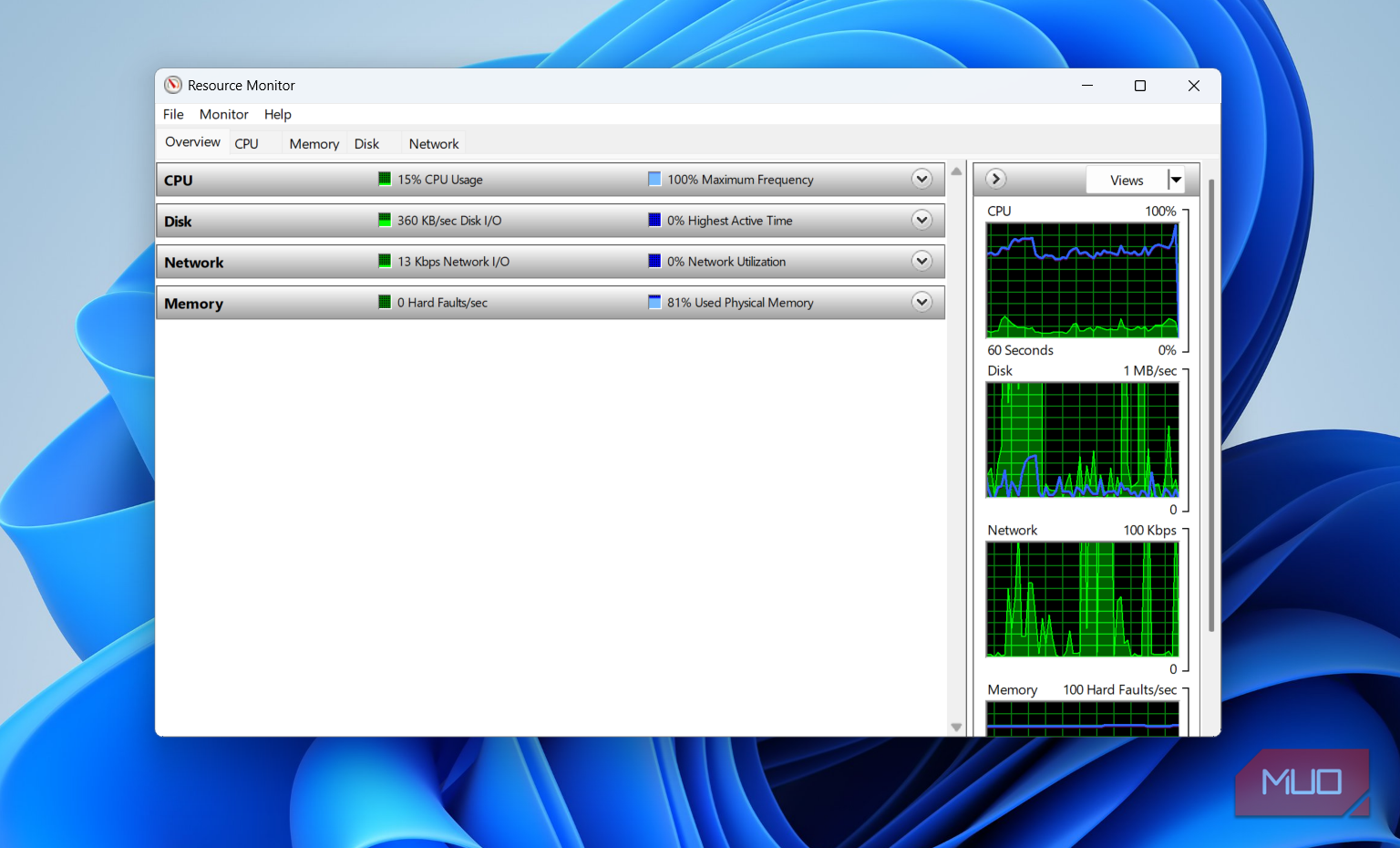Click the Disk section header label
This screenshot has height=848, width=1400.
178,222
